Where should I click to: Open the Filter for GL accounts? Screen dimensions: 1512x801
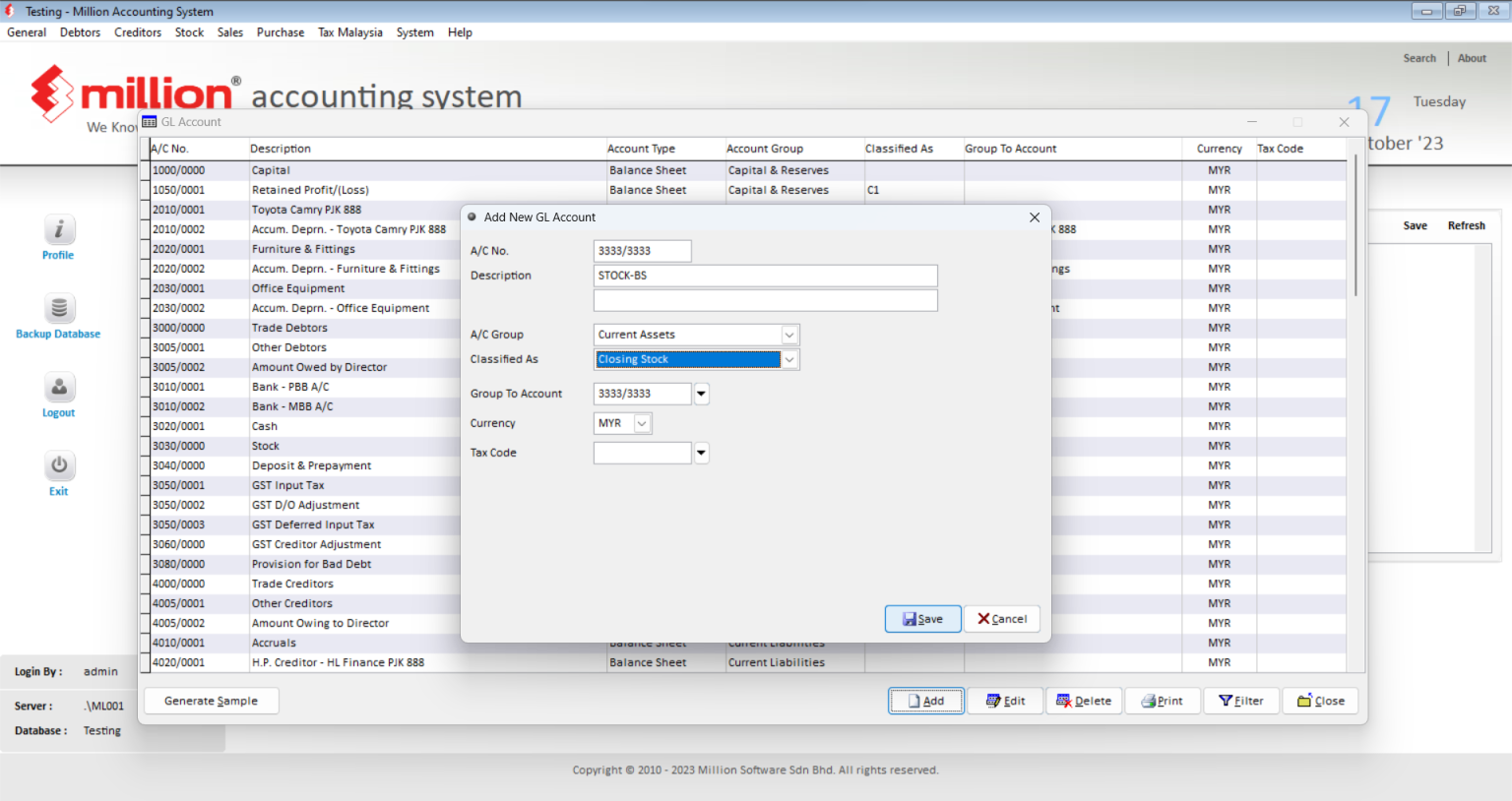pos(1241,701)
